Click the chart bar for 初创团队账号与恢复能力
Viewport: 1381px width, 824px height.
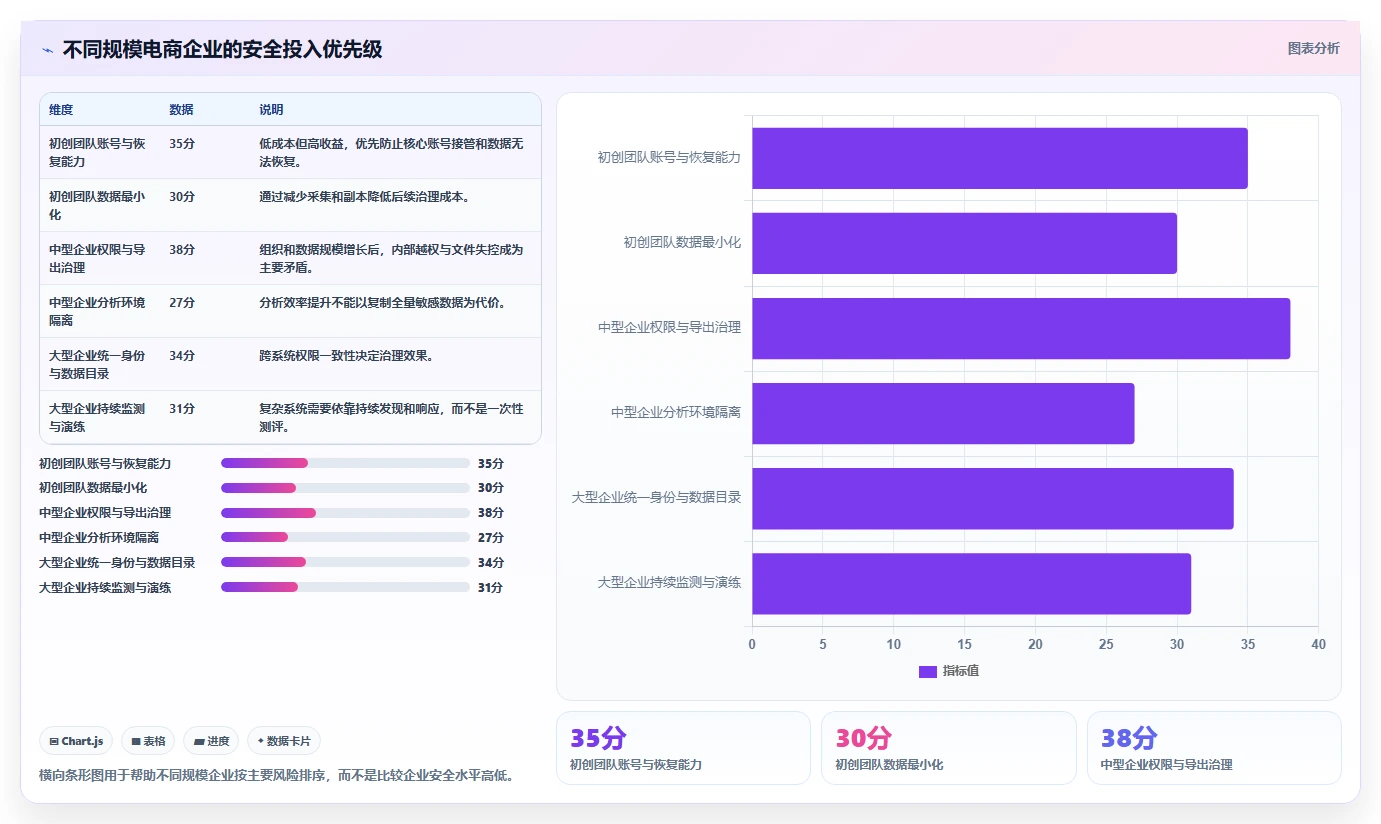click(999, 158)
